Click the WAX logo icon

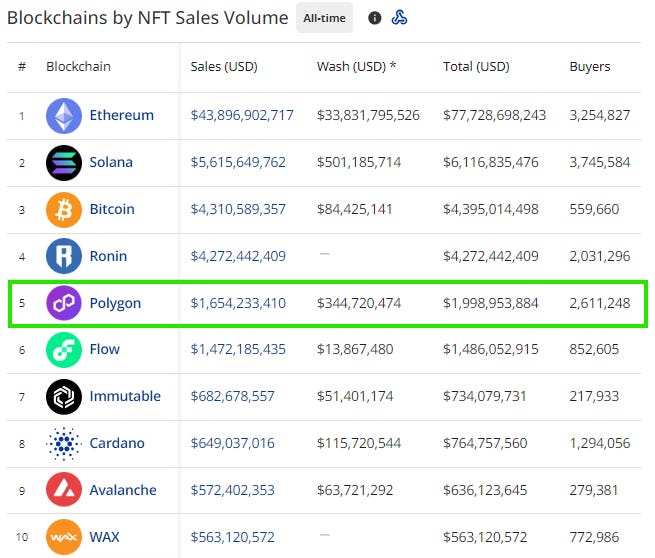pos(63,537)
